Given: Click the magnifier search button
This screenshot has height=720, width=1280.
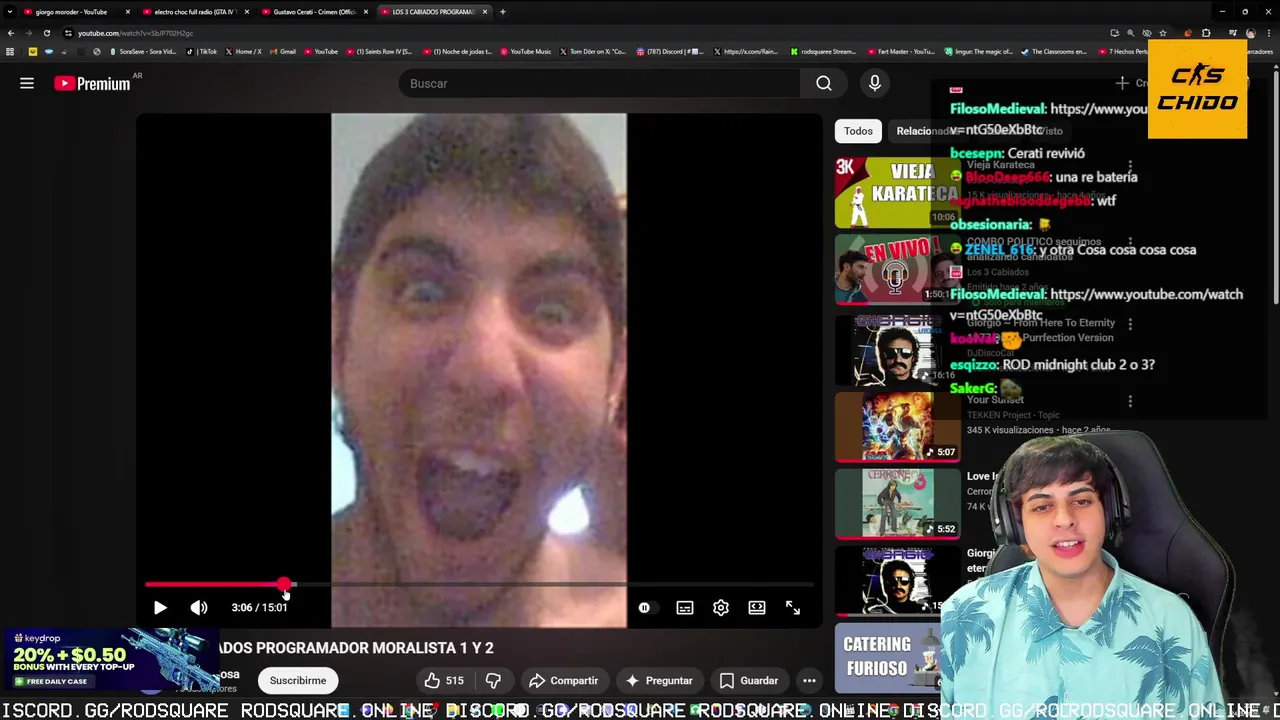Looking at the screenshot, I should [x=823, y=83].
